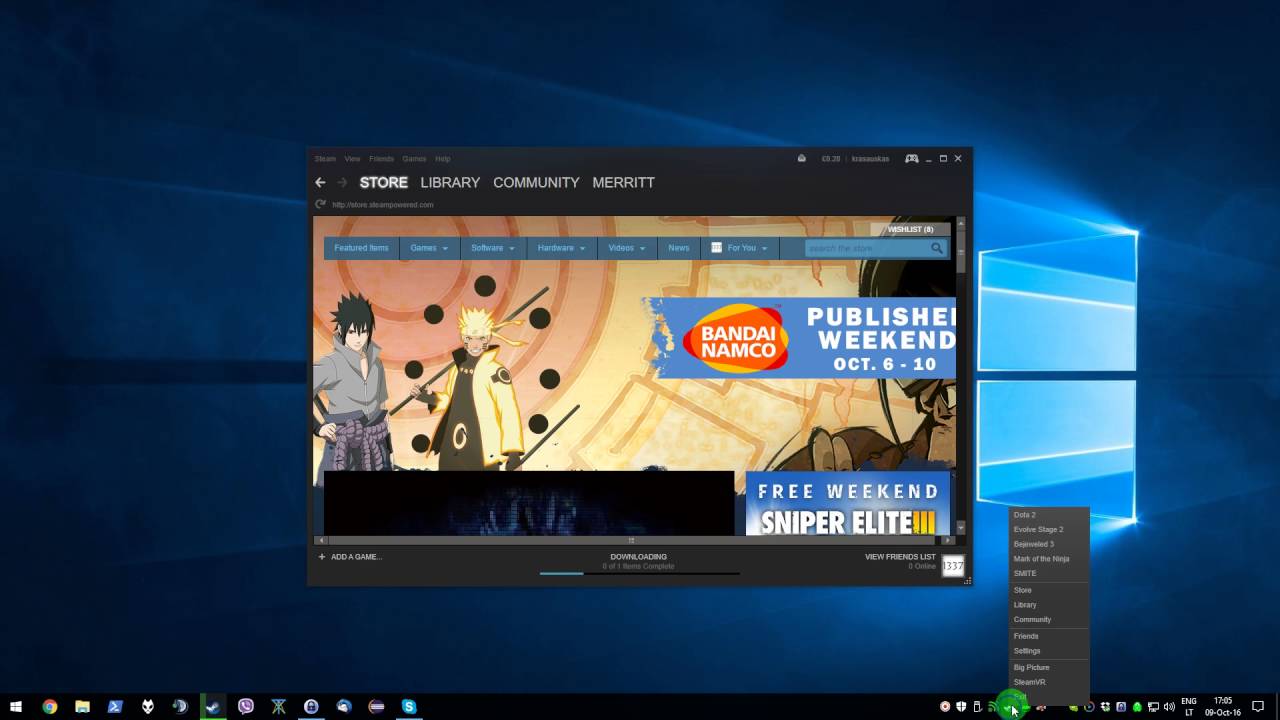Click VIEW FRIENDS LIST

pyautogui.click(x=900, y=556)
